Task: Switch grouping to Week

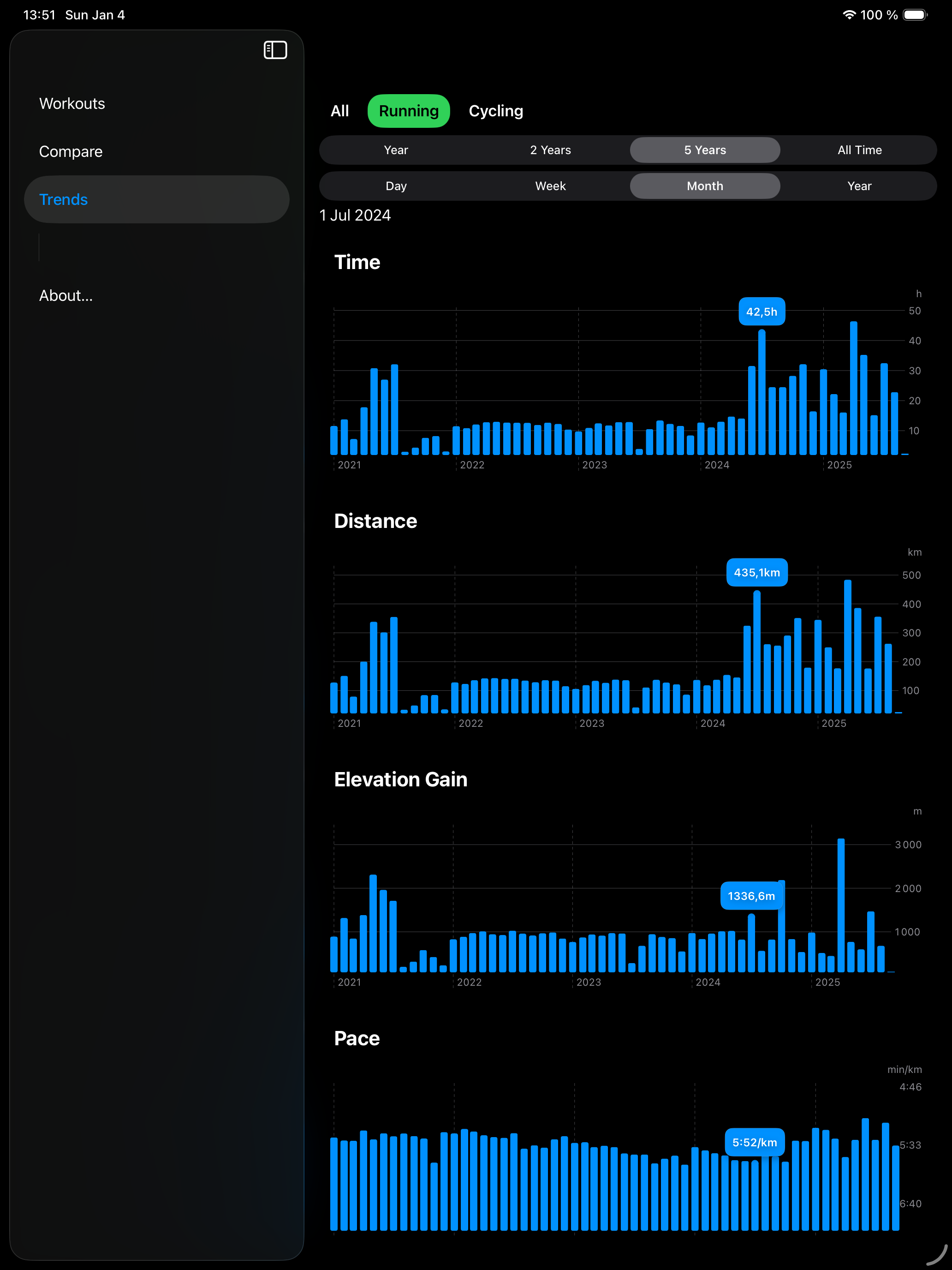Action: [x=550, y=186]
